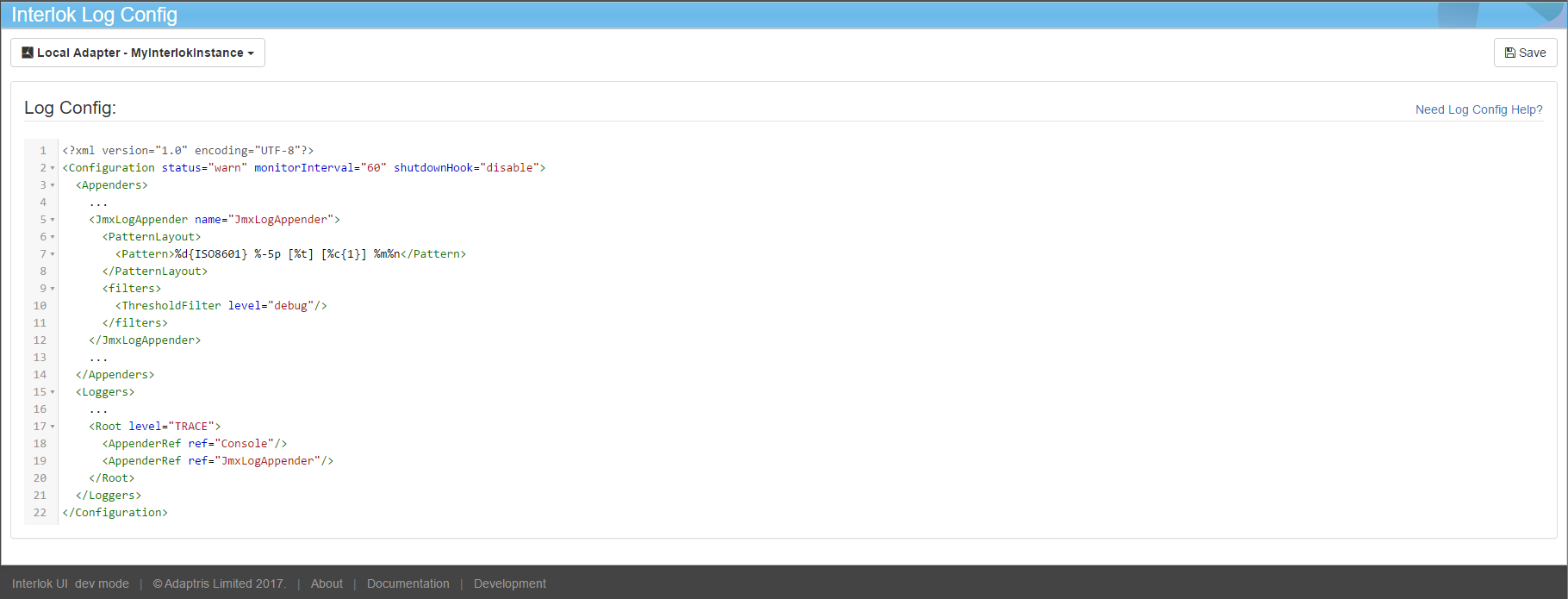Collapse the filters fold arrow on line 9
The image size is (1568, 599).
click(x=53, y=289)
